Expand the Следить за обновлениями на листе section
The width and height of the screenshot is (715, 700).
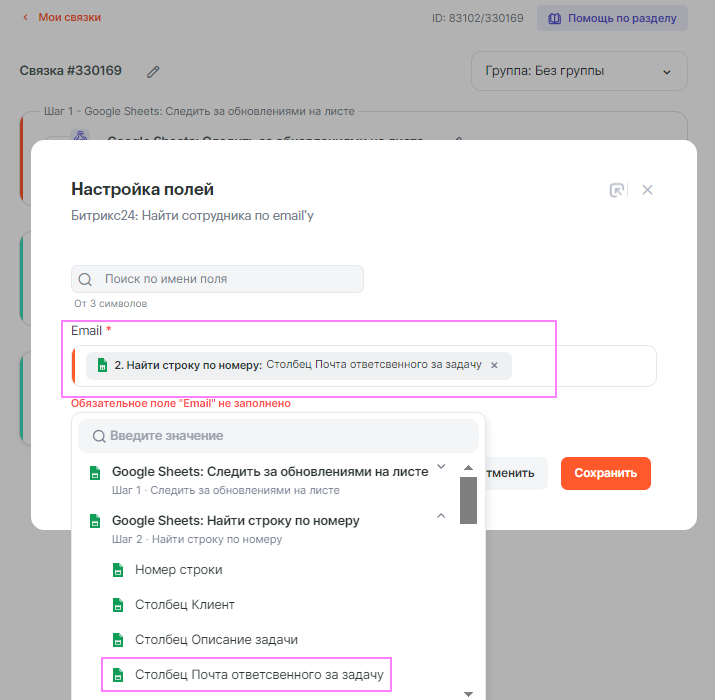click(x=440, y=470)
